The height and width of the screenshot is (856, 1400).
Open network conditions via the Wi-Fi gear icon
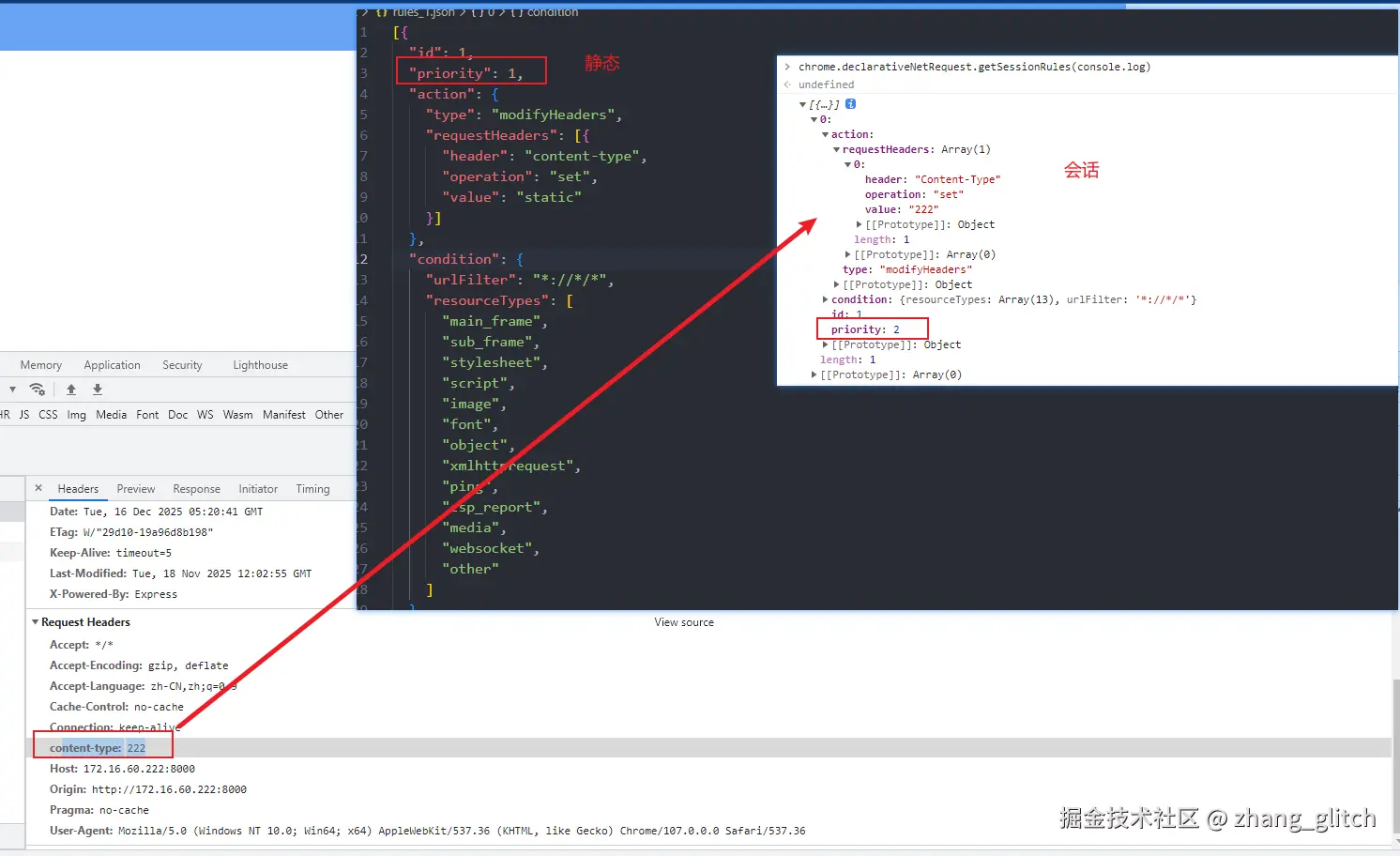point(38,390)
